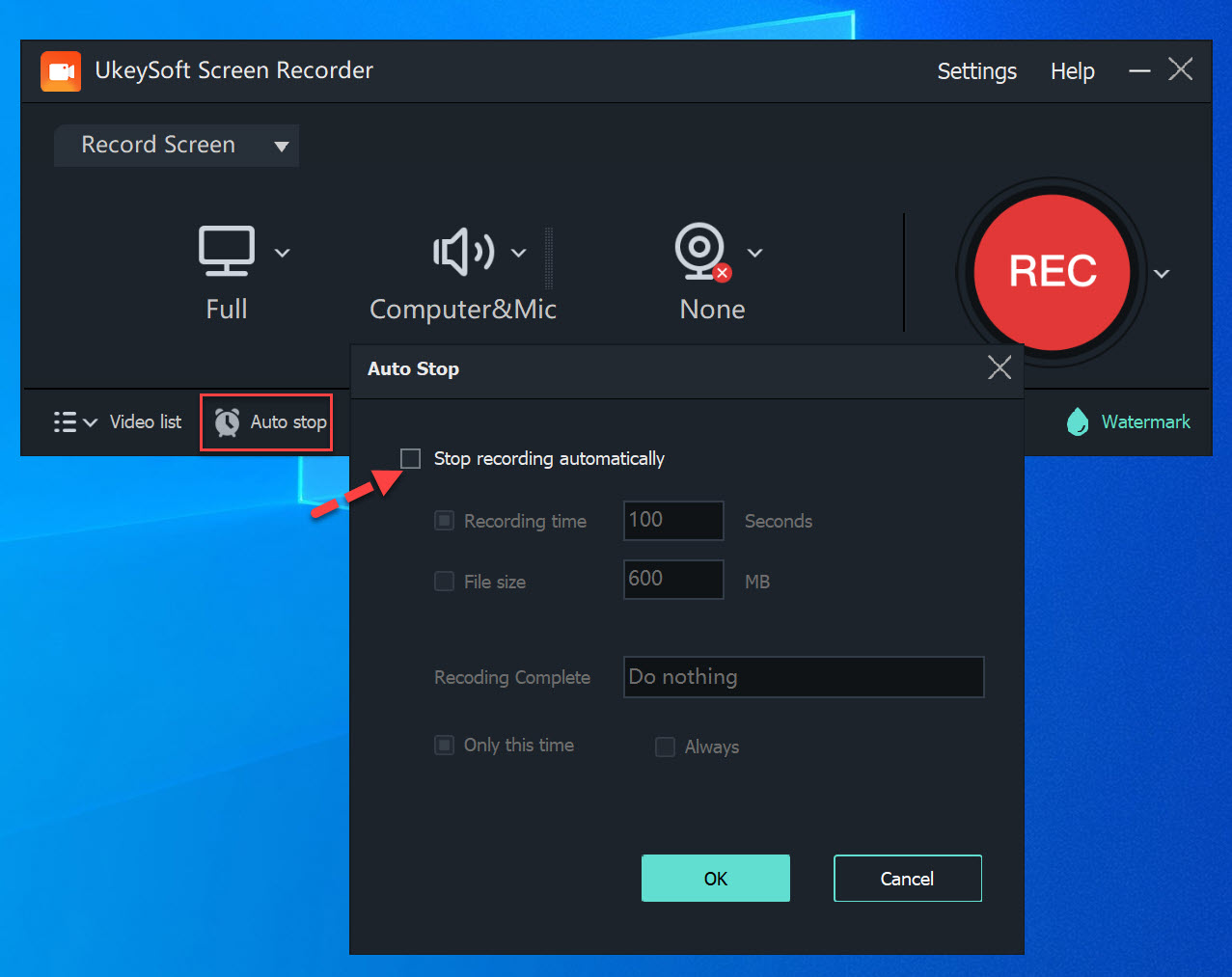Open the Record Screen mode dropdown
This screenshot has width=1232, height=977.
(177, 146)
